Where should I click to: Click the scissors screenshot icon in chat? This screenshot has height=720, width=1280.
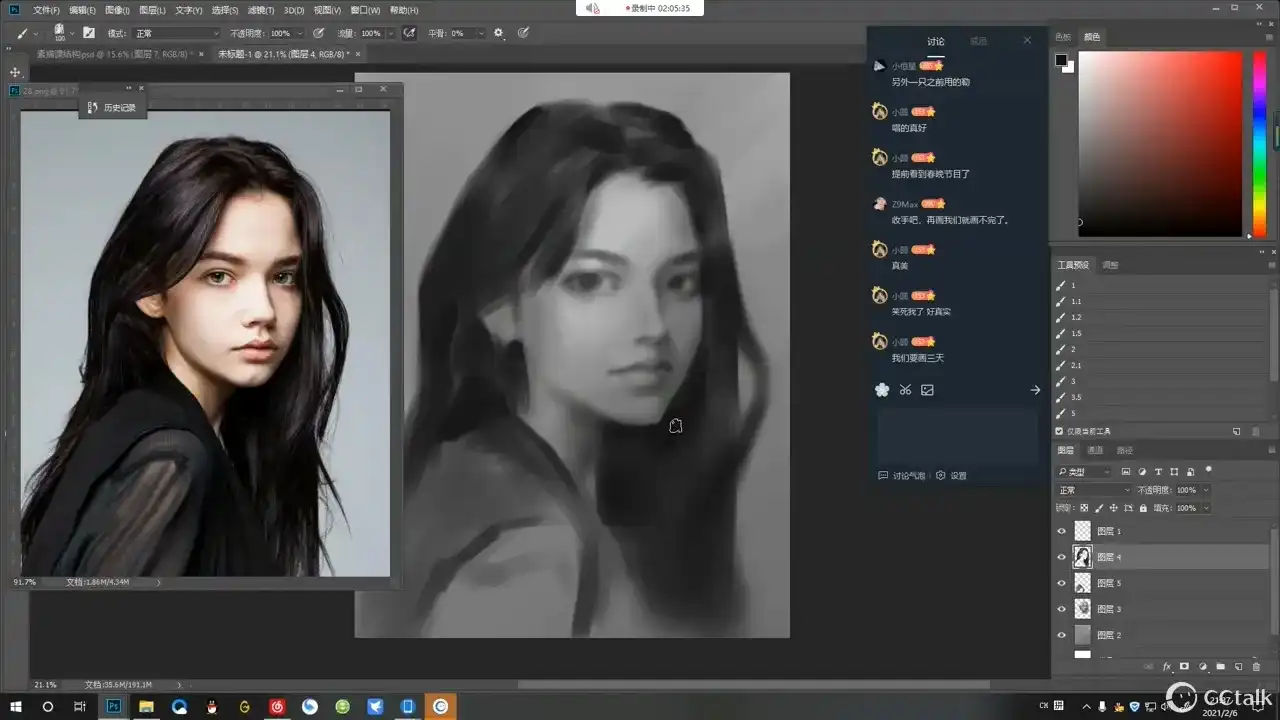coord(905,390)
